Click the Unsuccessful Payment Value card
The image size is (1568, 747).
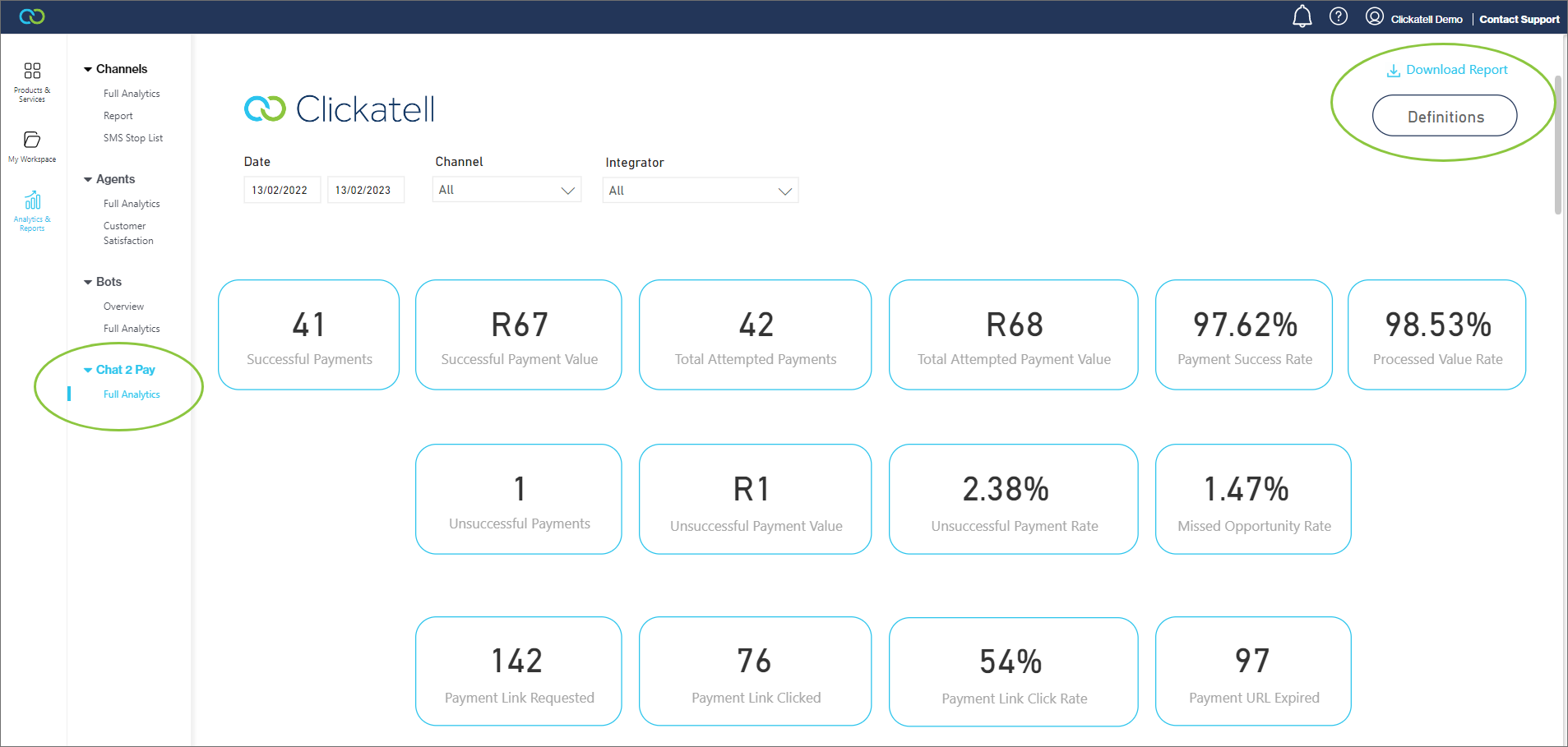pos(755,499)
